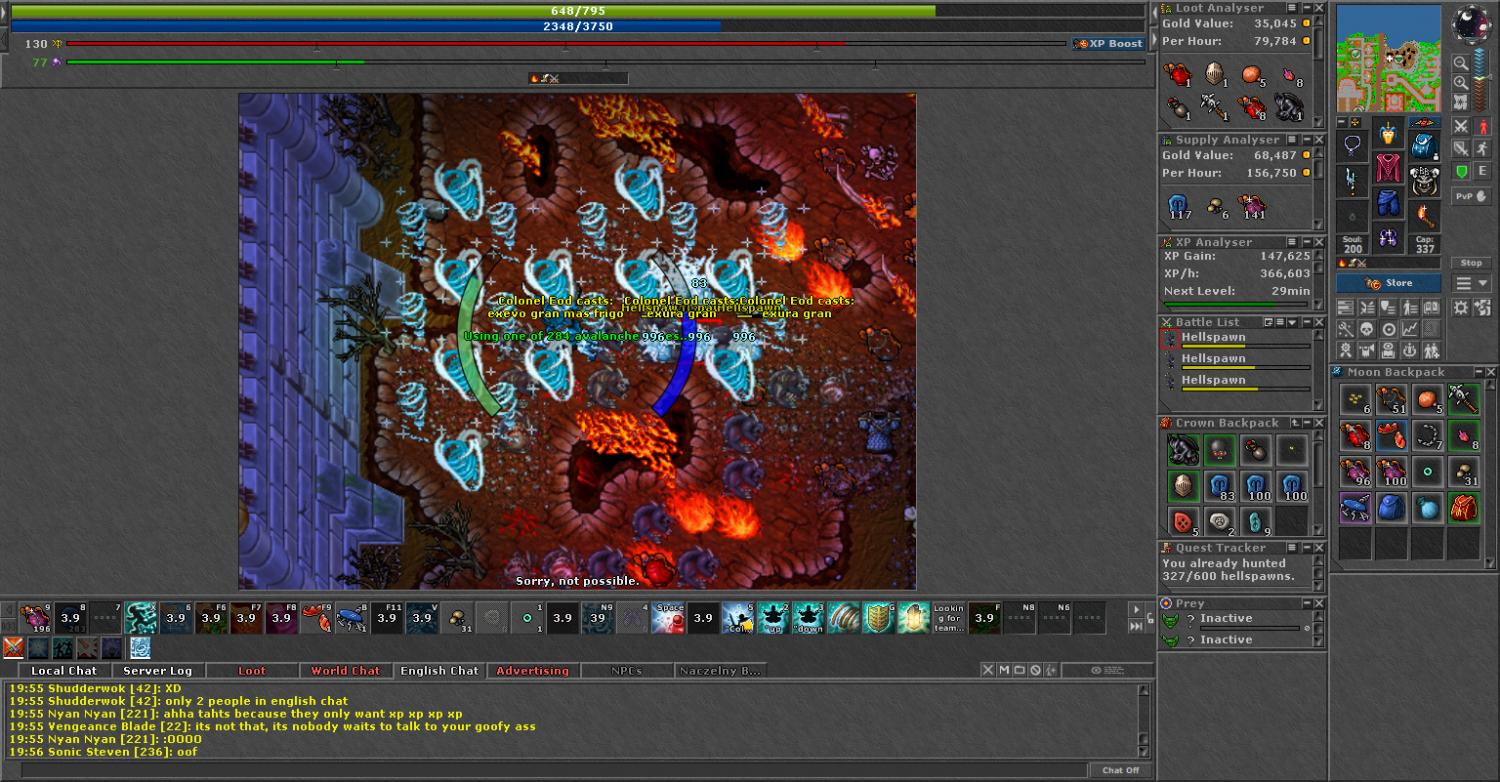Open the analytics chart icon

[1410, 329]
